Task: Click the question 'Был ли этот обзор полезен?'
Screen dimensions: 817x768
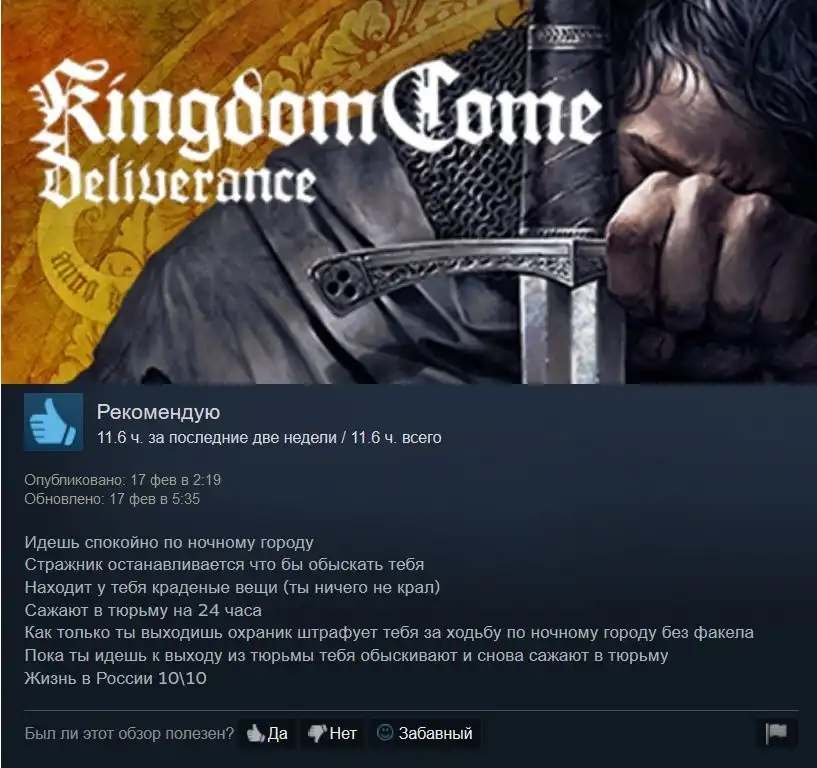Action: pos(129,734)
